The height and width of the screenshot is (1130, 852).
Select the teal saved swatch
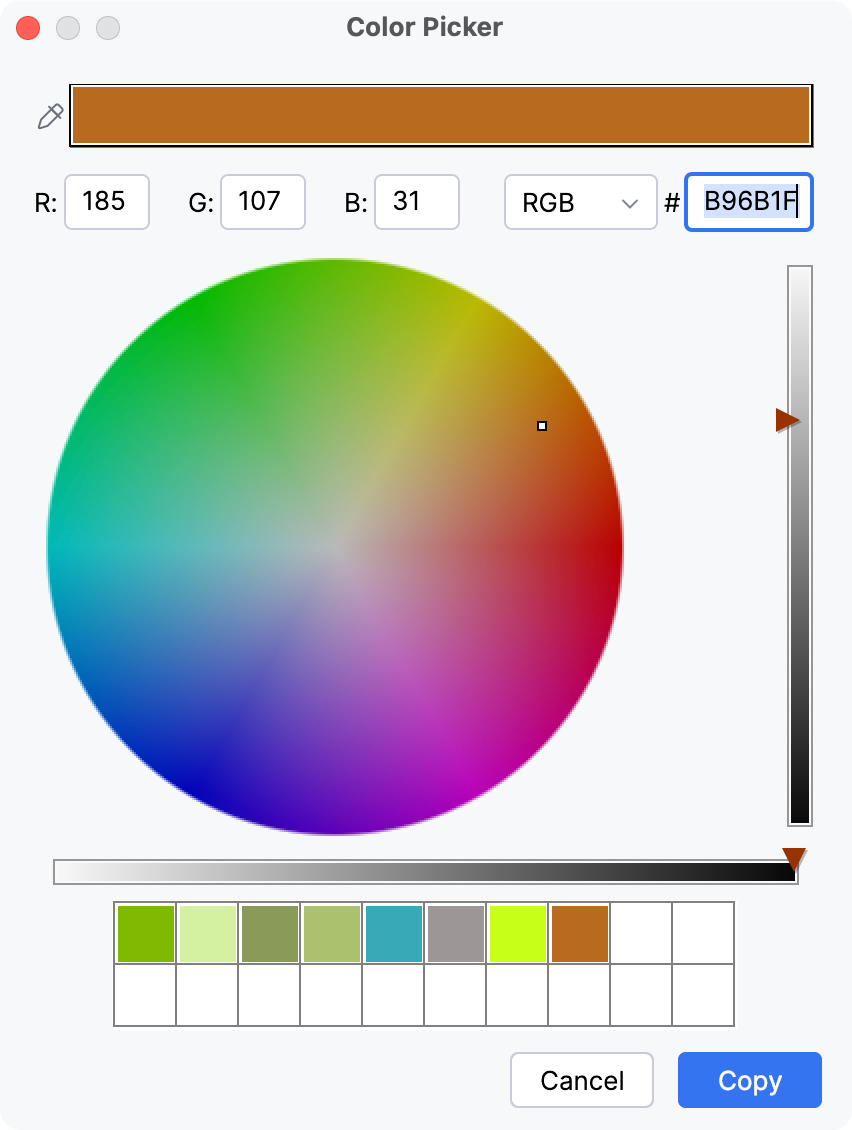[393, 933]
